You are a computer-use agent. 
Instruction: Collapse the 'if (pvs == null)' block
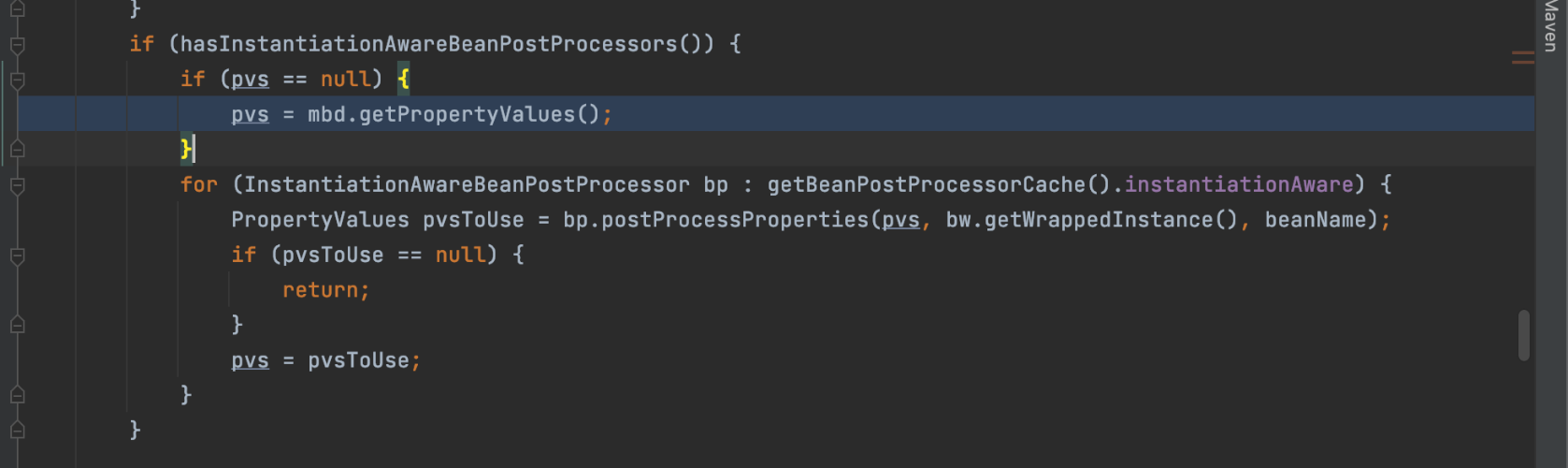(17, 80)
